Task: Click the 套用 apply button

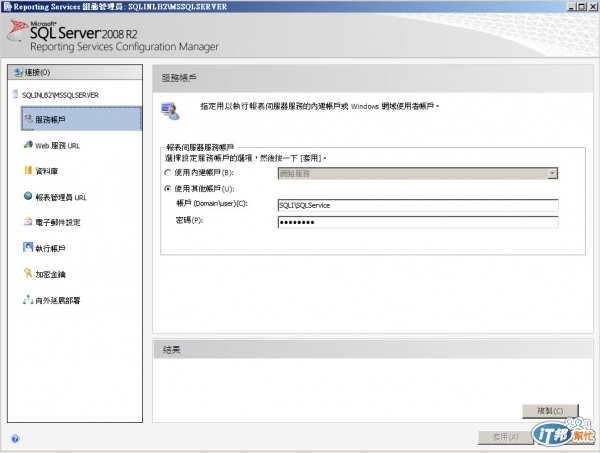Action: coord(505,437)
